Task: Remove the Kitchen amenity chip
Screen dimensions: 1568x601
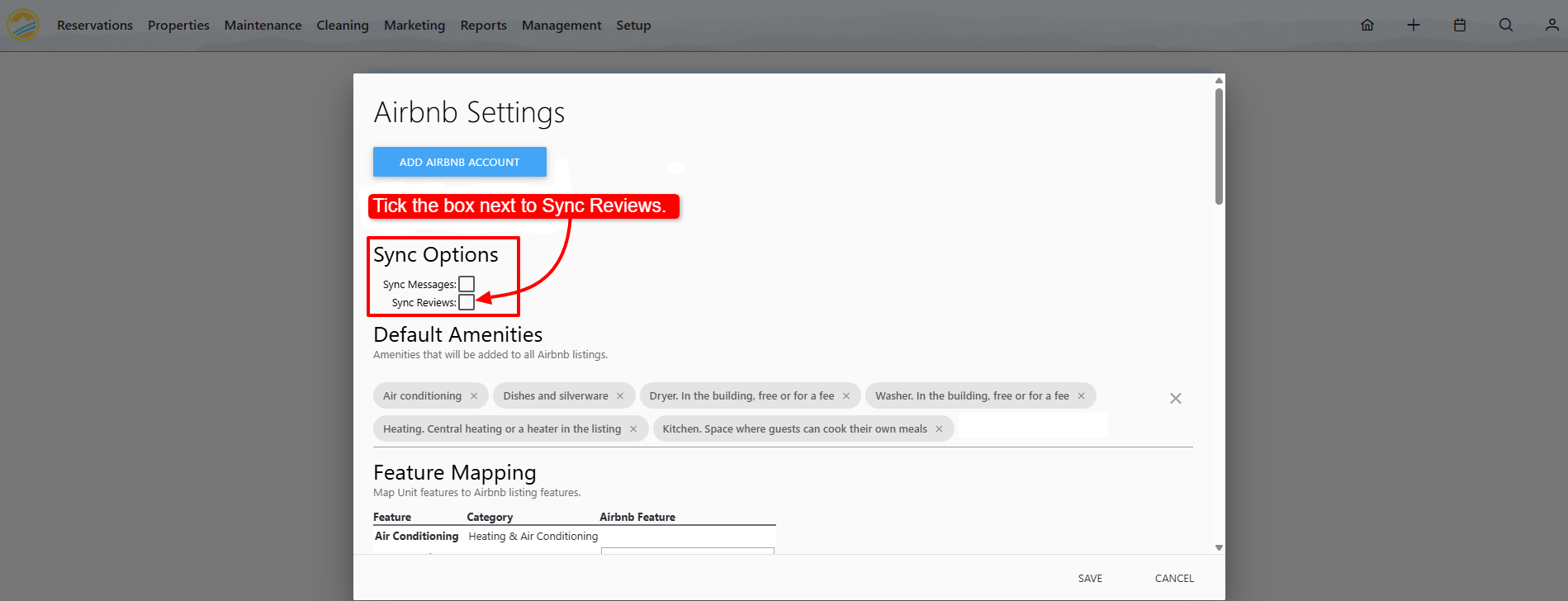Action: pos(939,429)
